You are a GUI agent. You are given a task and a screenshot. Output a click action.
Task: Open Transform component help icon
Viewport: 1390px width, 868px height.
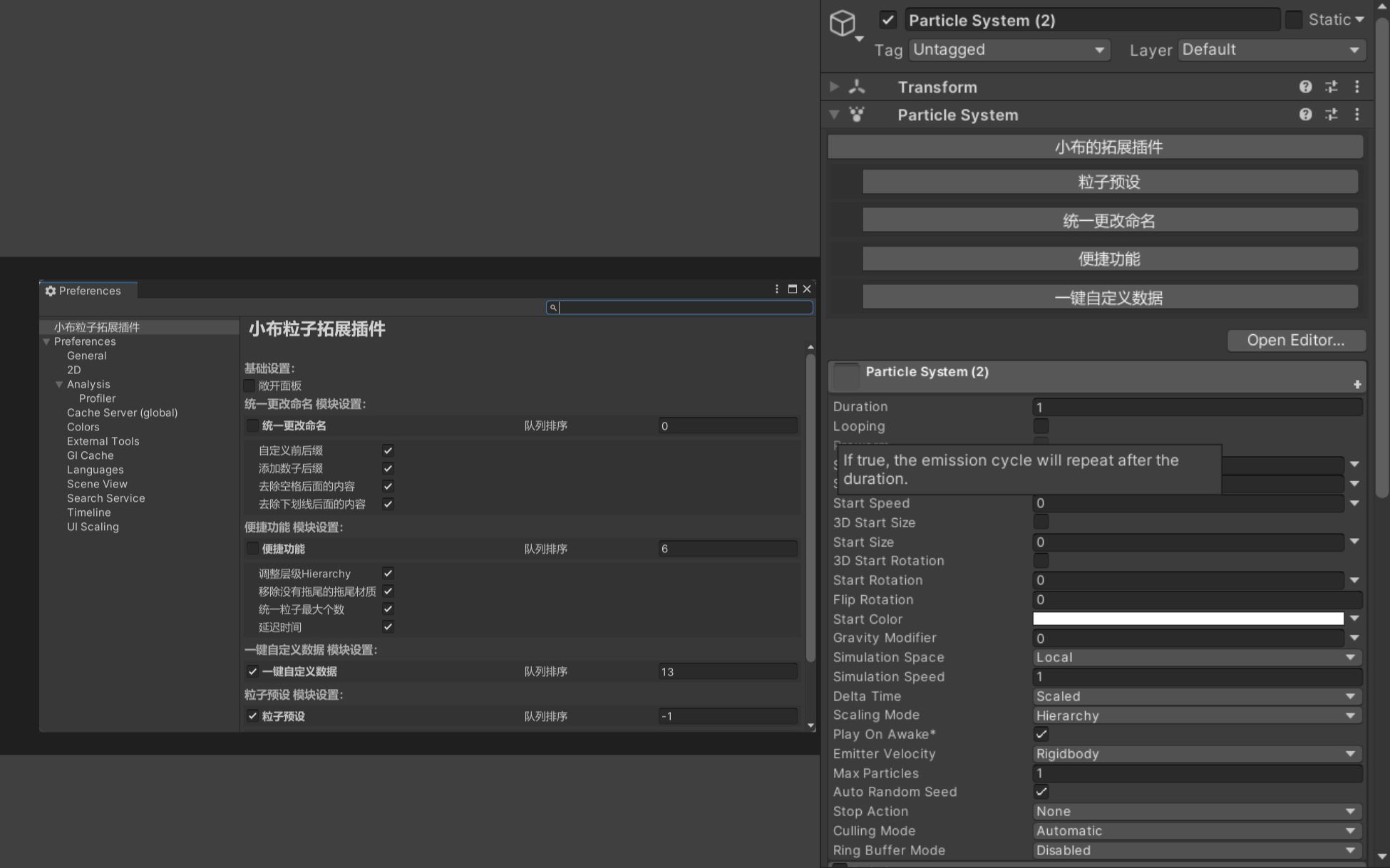coord(1305,87)
